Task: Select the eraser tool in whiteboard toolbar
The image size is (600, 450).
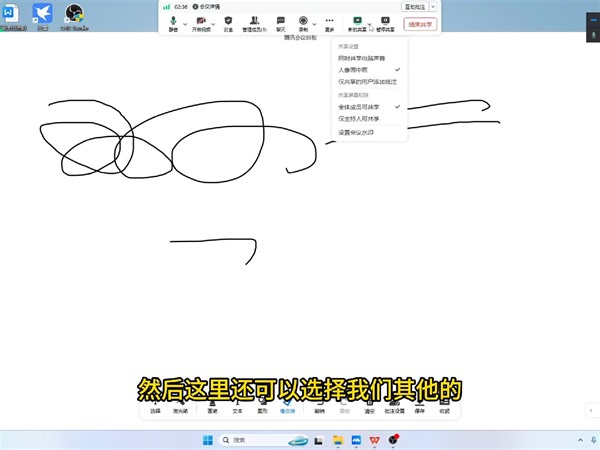Action: pyautogui.click(x=287, y=408)
